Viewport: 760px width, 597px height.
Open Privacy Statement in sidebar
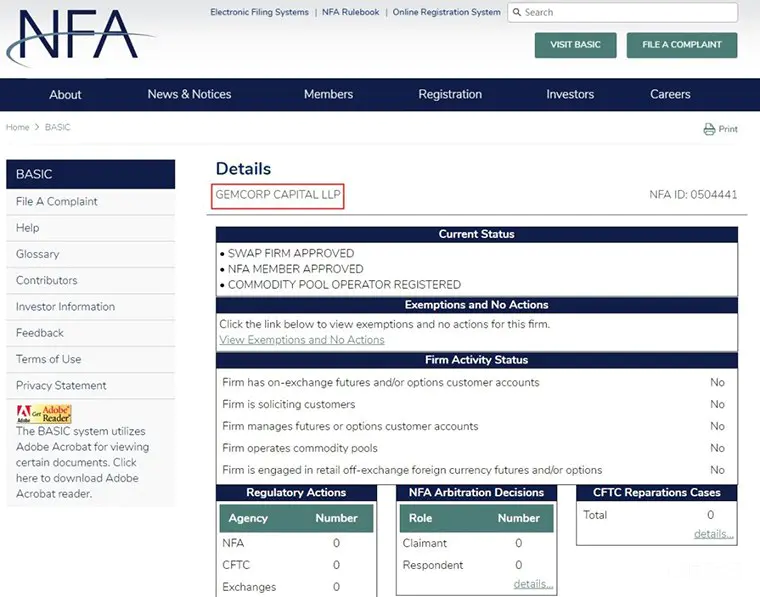[x=91, y=385]
